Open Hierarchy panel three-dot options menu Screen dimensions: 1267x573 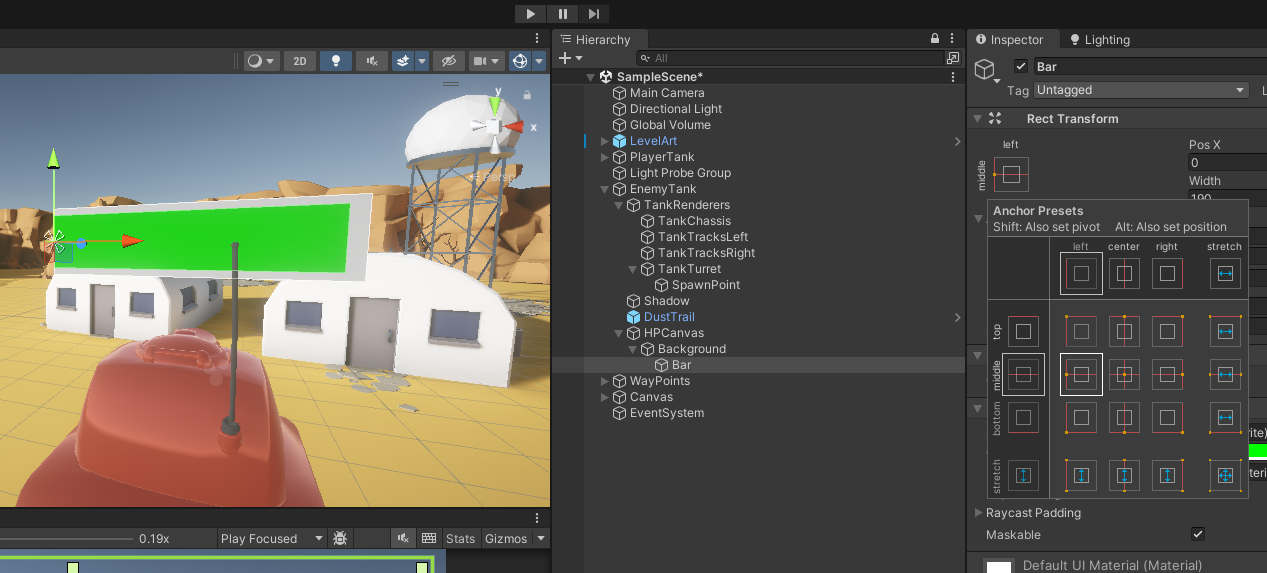pyautogui.click(x=953, y=38)
